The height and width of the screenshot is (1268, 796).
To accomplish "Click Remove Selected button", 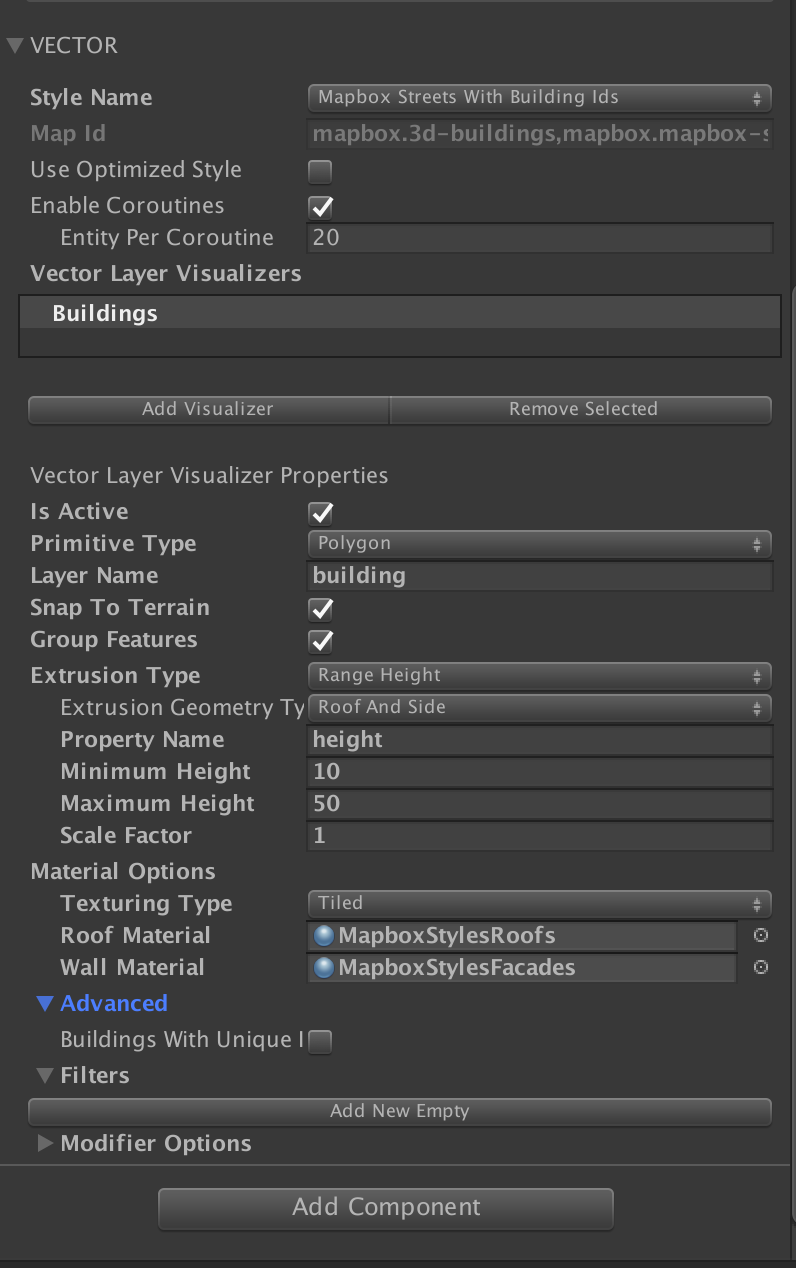I will click(x=581, y=409).
